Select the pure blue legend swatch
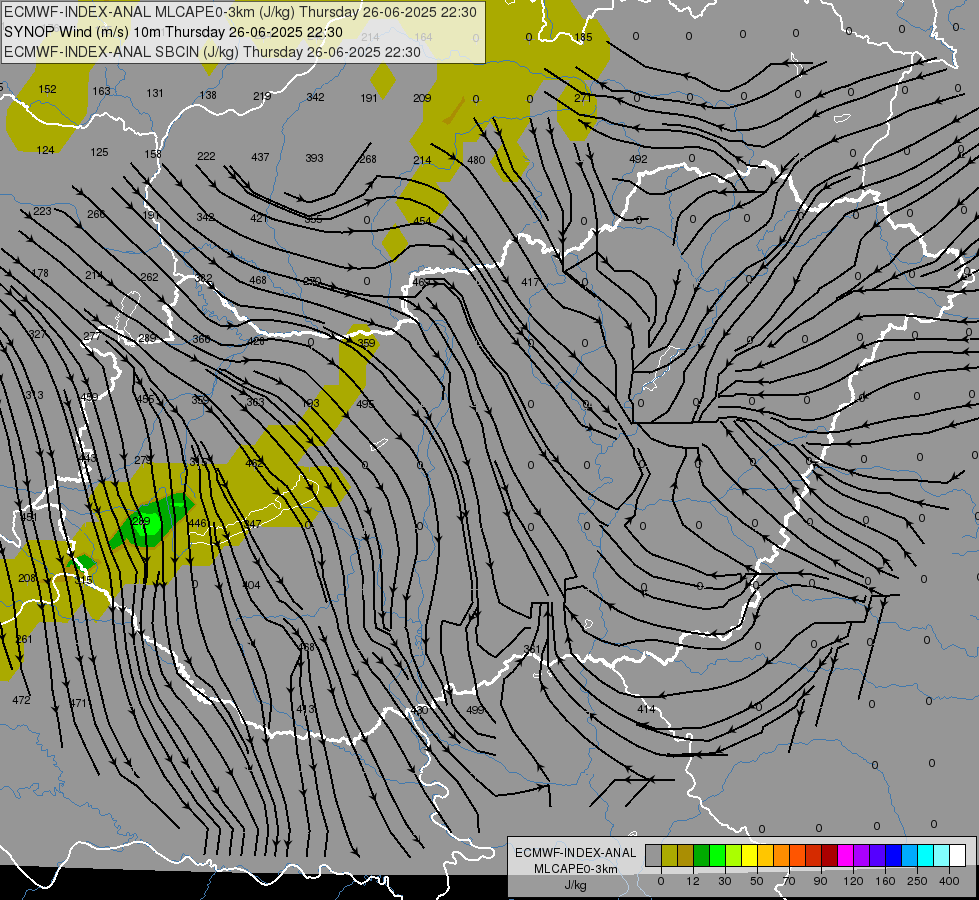The height and width of the screenshot is (900, 979). click(895, 856)
